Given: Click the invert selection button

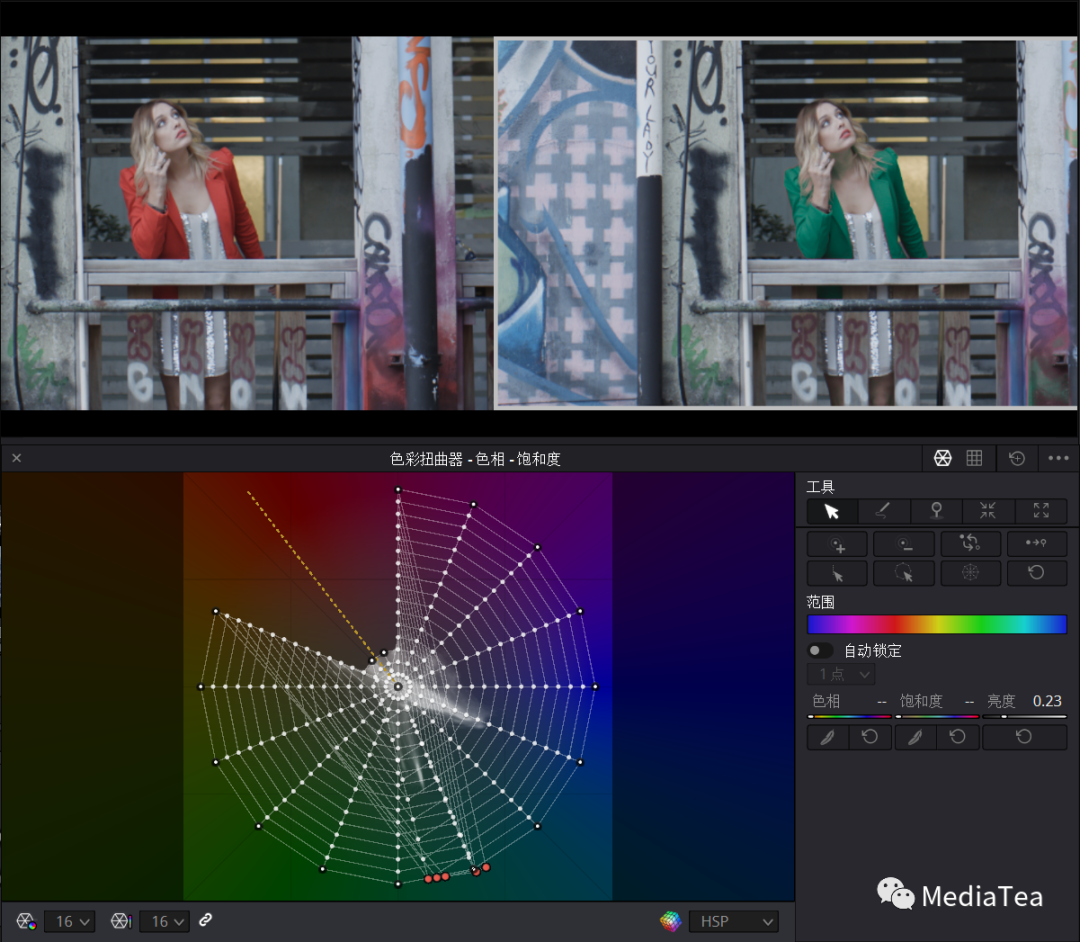Looking at the screenshot, I should click(x=970, y=545).
